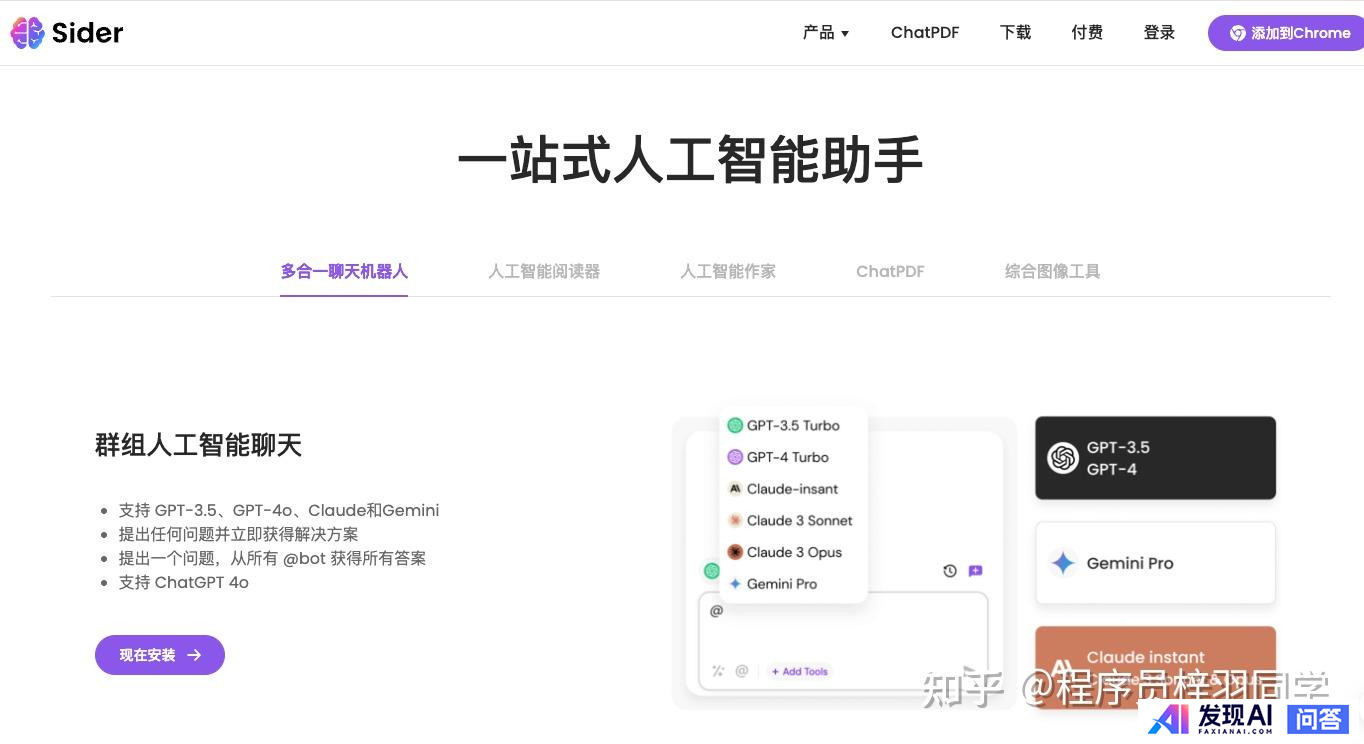Switch to the 人工智能作家 tab
The width and height of the screenshot is (1364, 744).
pos(728,271)
